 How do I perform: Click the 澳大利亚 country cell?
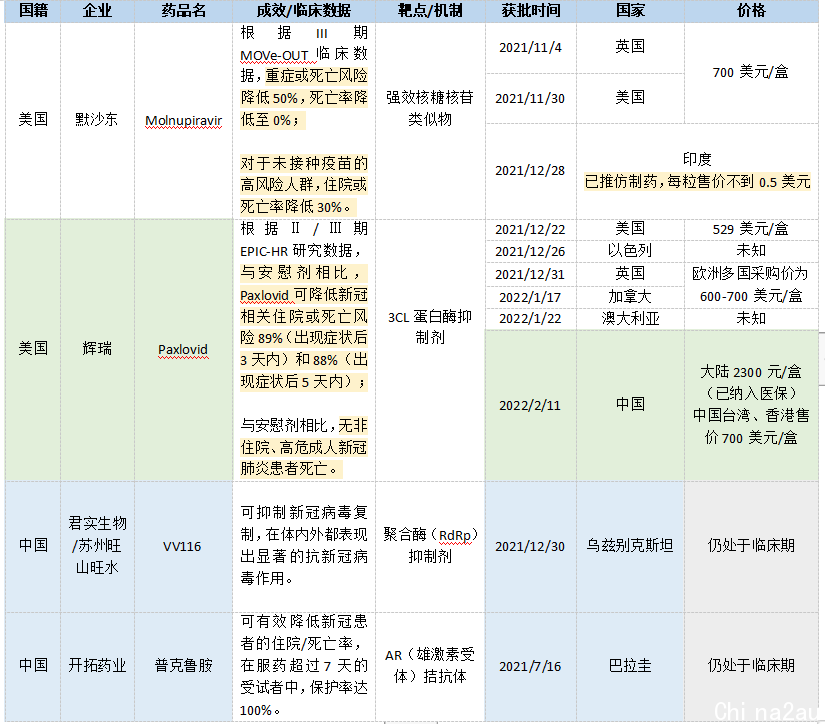(x=630, y=318)
